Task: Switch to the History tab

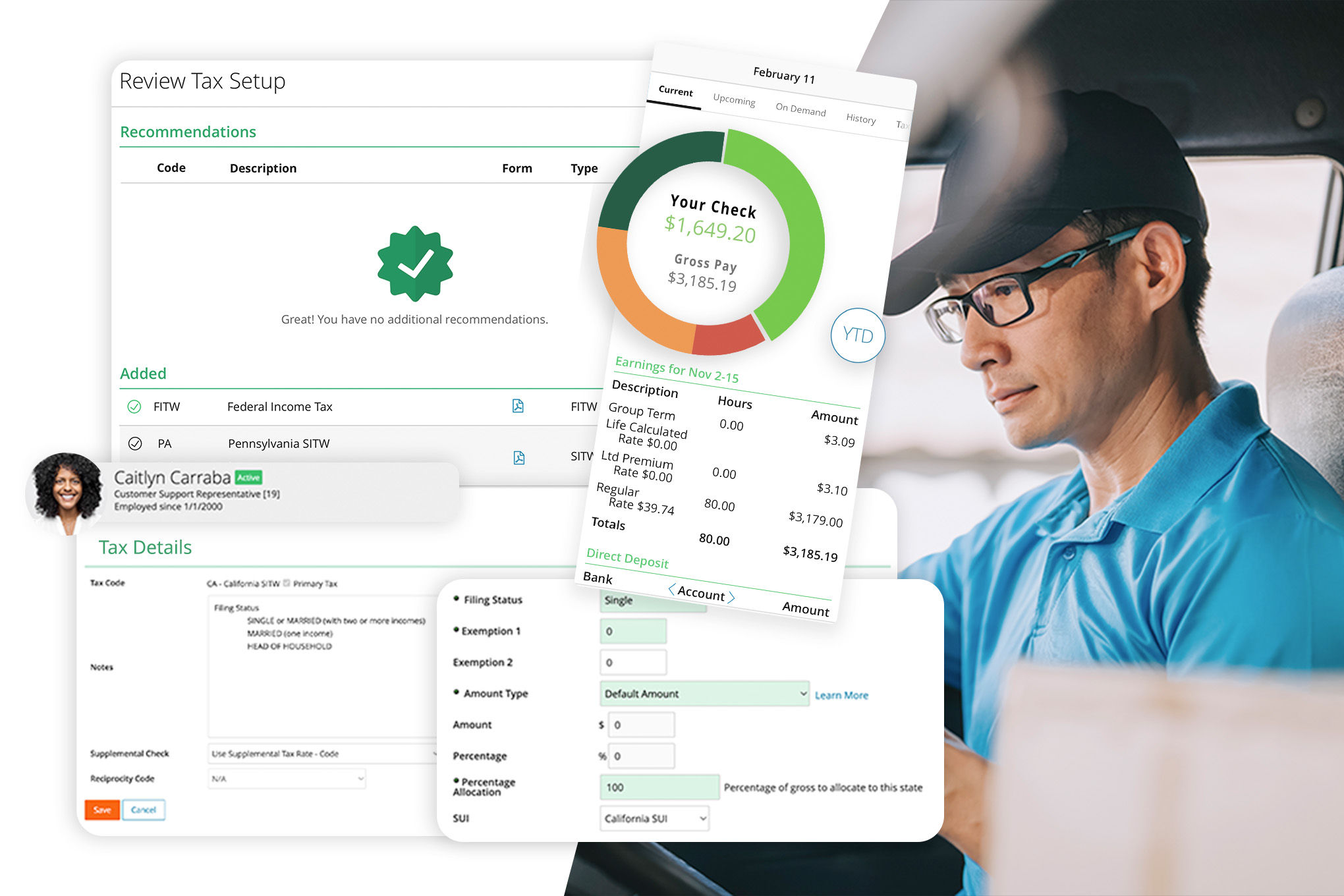Action: 860,118
